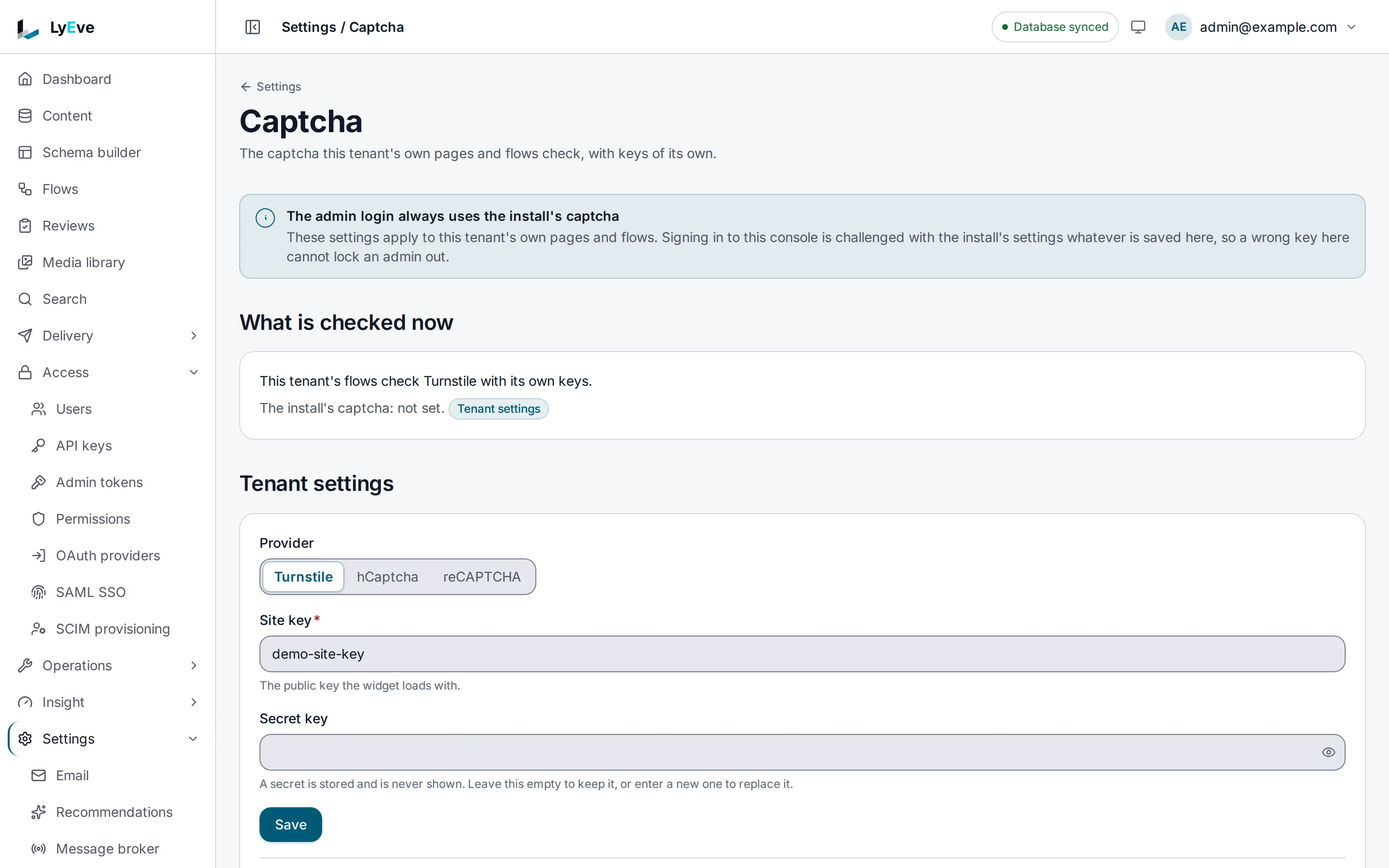Viewport: 1389px width, 868px height.
Task: Open Email envelope icon
Action: tap(39, 775)
